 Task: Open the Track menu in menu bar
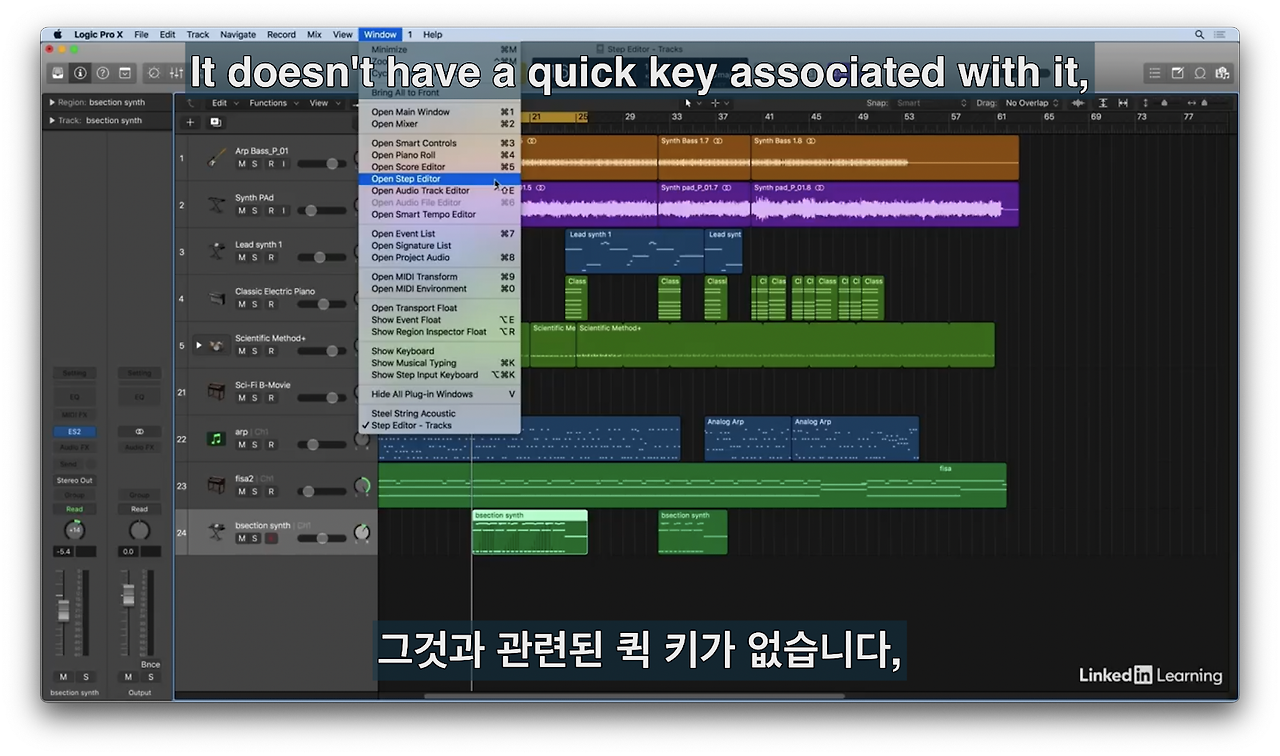[x=198, y=34]
